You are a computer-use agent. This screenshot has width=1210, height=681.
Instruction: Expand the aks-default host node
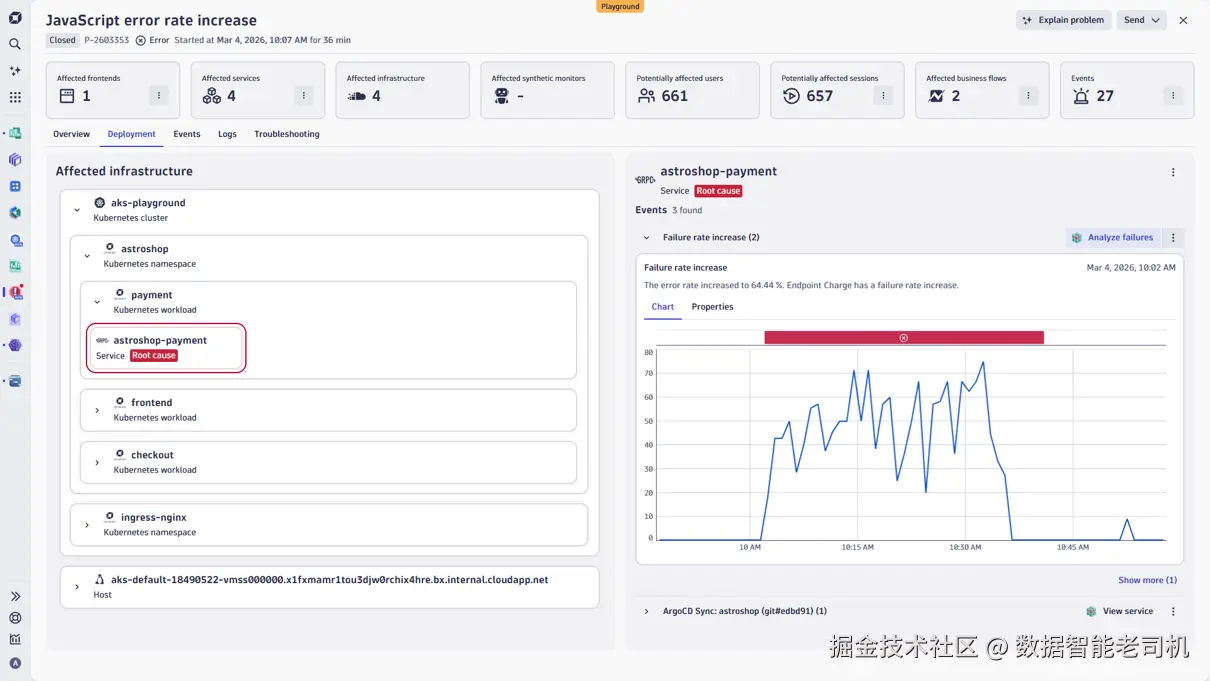click(77, 587)
